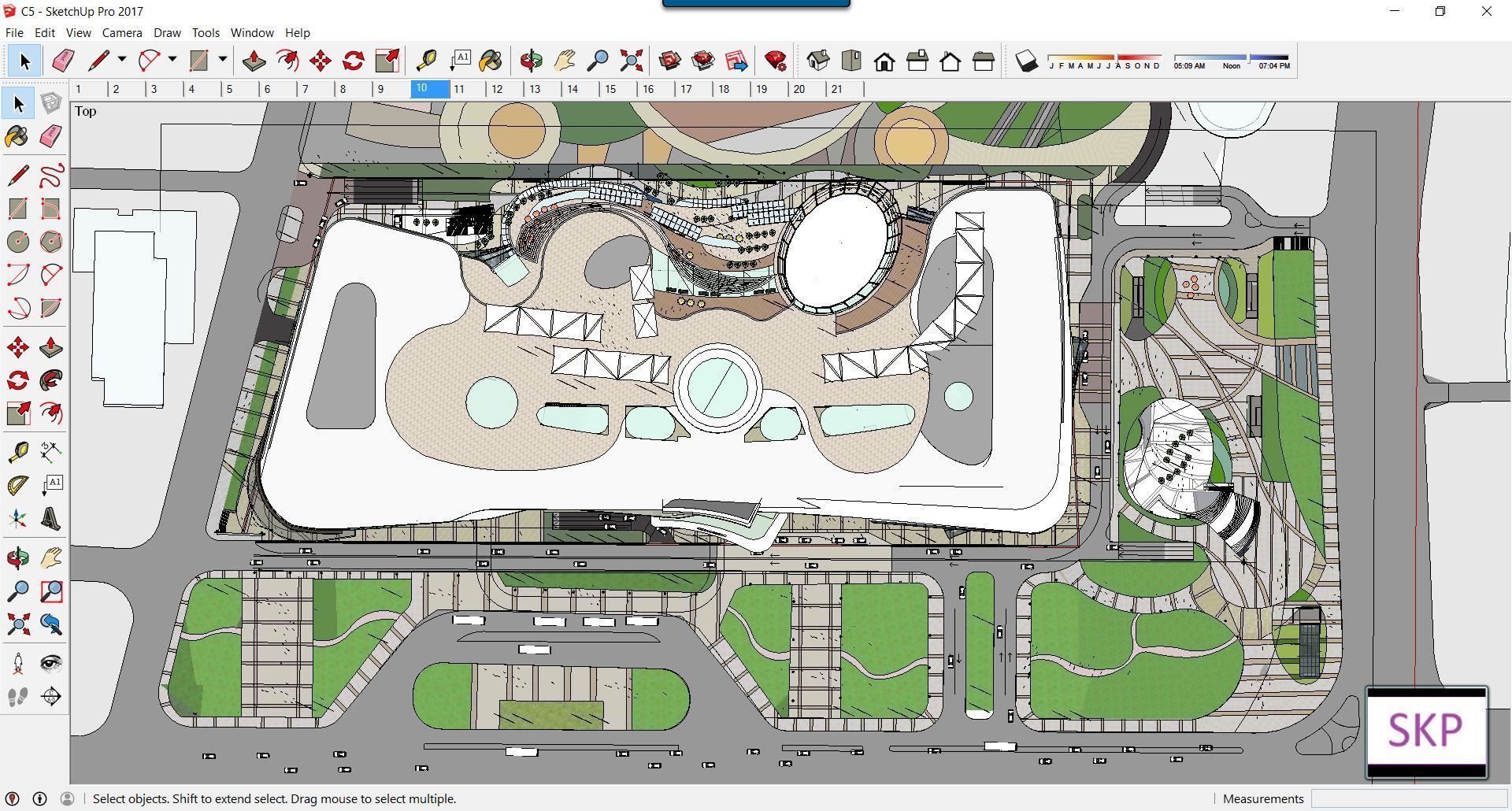The height and width of the screenshot is (811, 1512).
Task: Open the Window menu
Action: pos(252,33)
